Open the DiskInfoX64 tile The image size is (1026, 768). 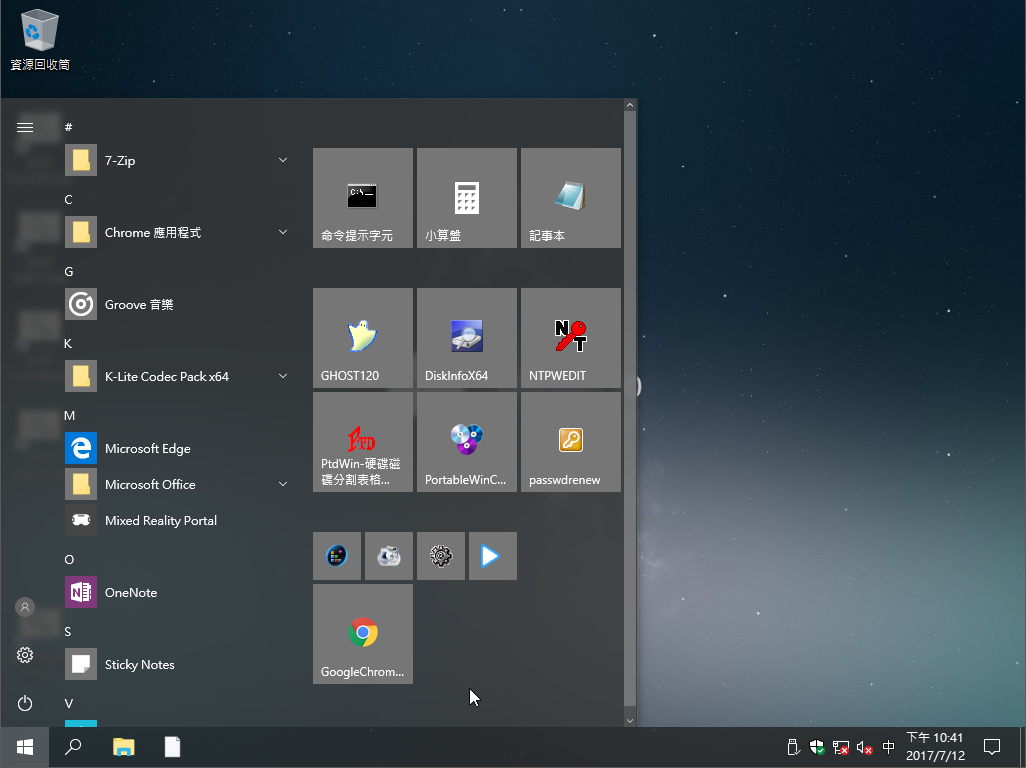click(466, 338)
